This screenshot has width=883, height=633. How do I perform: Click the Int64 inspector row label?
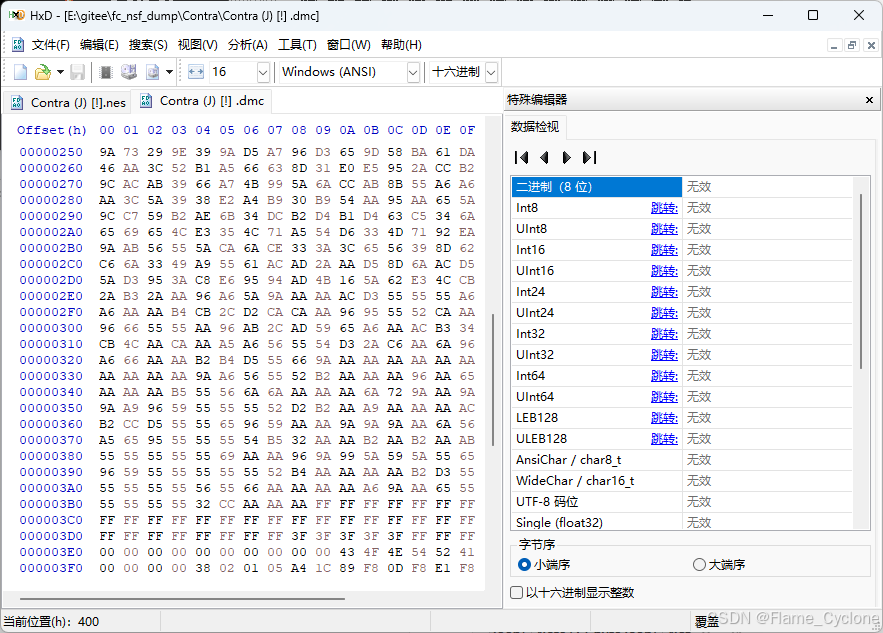pyautogui.click(x=530, y=376)
